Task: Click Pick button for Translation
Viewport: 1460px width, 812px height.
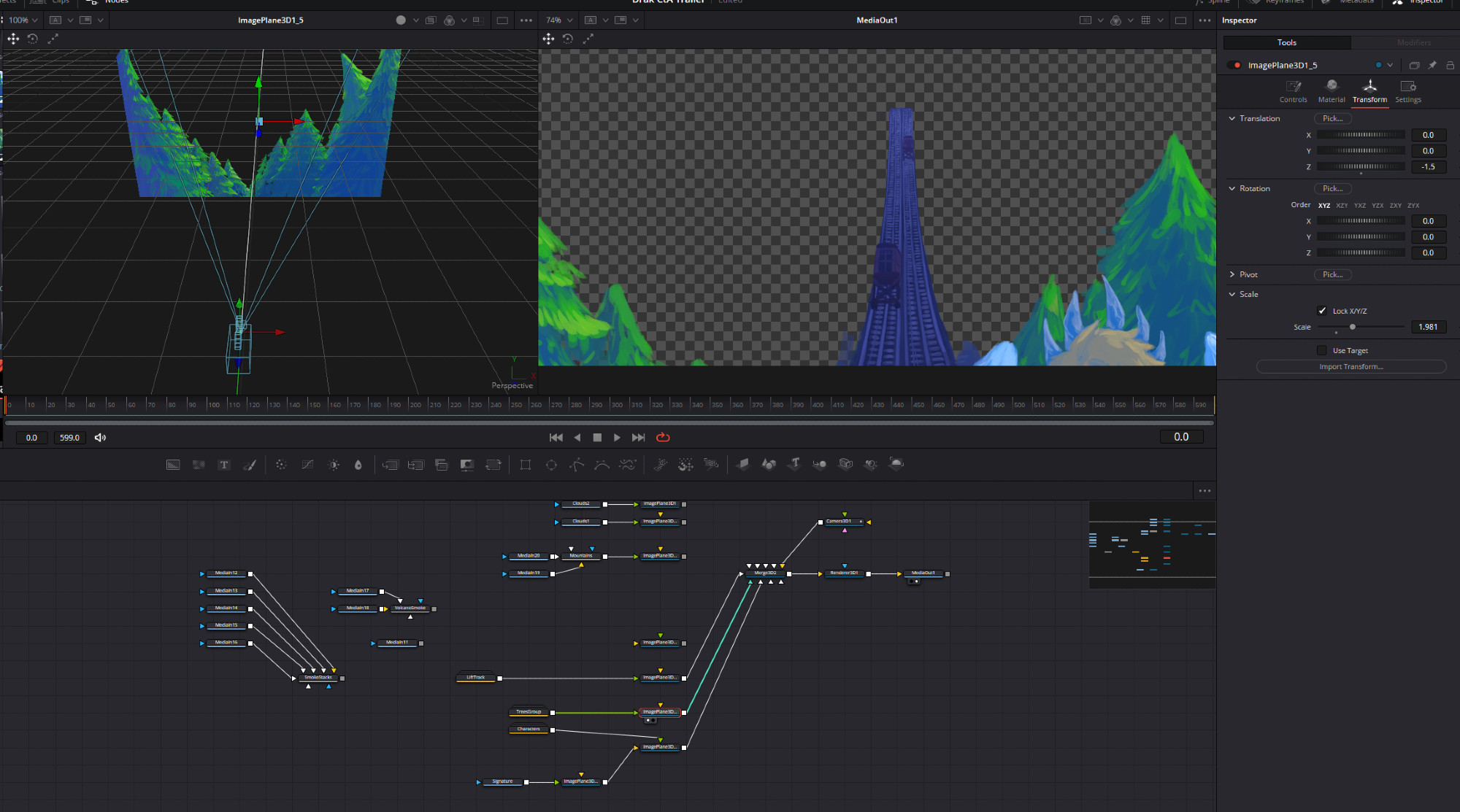Action: pos(1333,118)
